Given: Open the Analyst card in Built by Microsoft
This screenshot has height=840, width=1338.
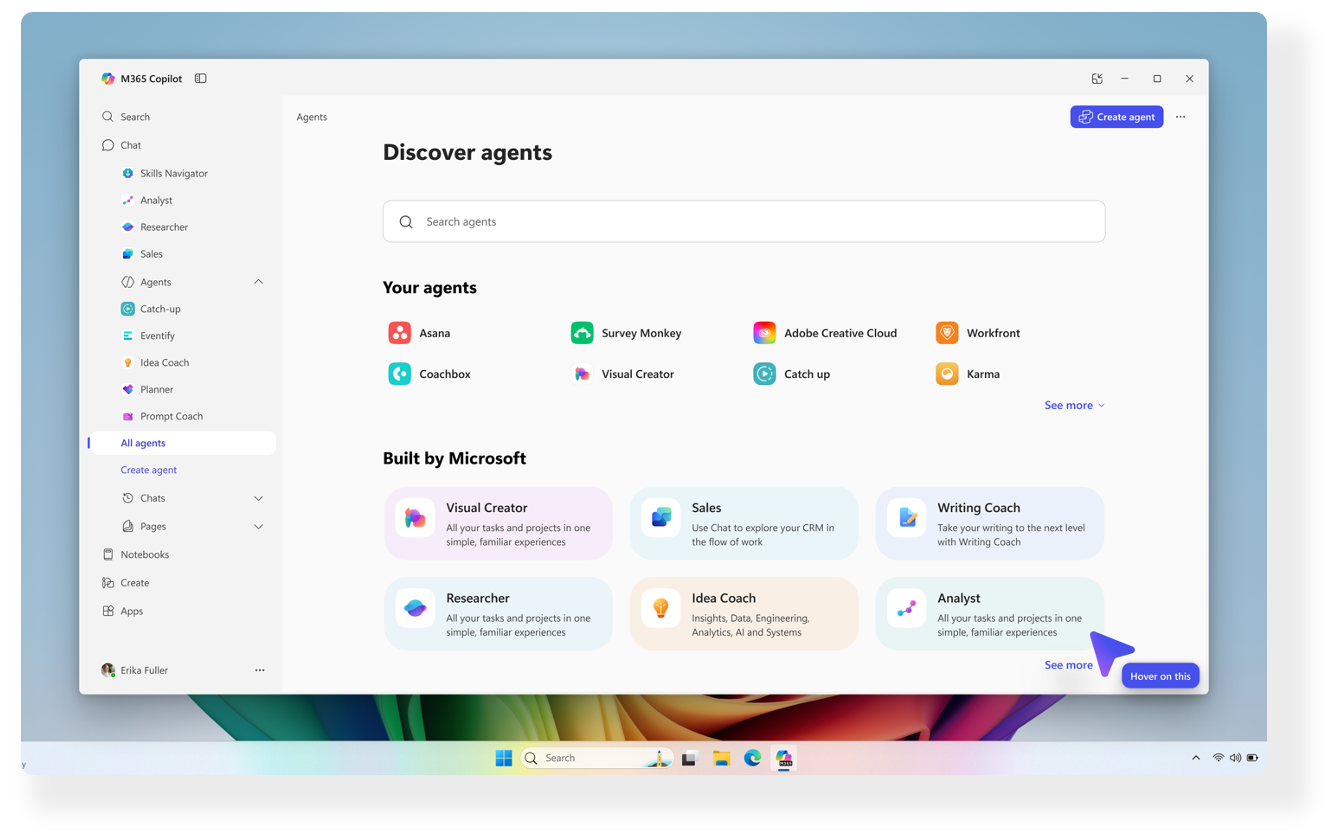Looking at the screenshot, I should [x=990, y=614].
